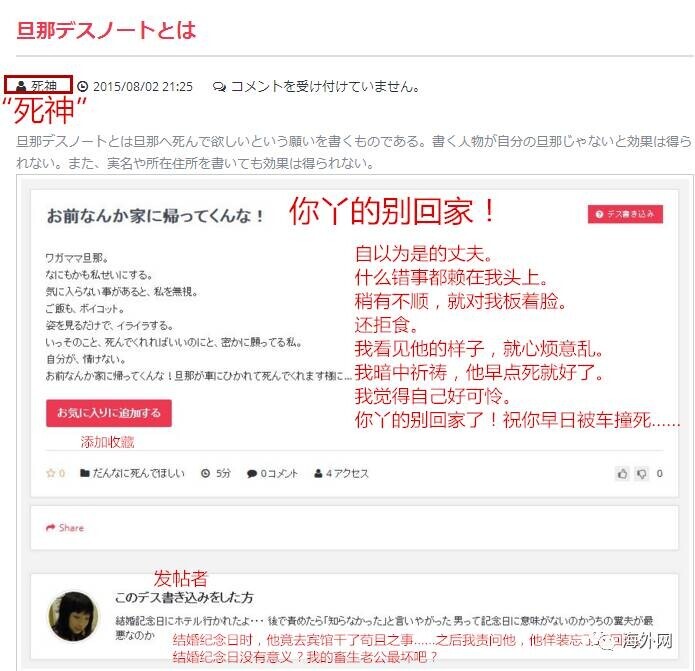Image resolution: width=695 pixels, height=671 pixels.
Task: Click お気に入りに追加する favorite button
Action: point(109,413)
